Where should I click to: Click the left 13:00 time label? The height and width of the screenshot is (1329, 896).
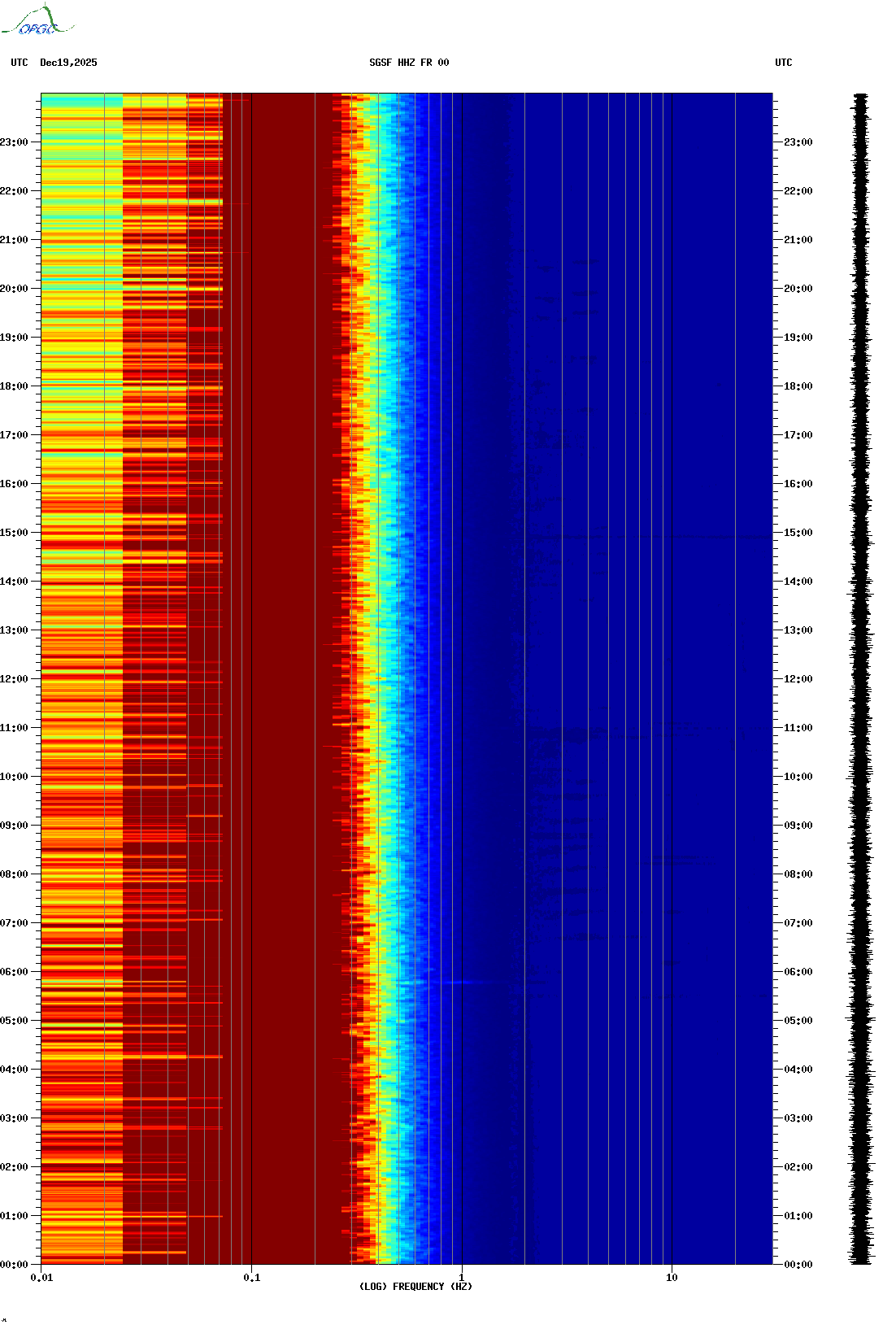14,630
